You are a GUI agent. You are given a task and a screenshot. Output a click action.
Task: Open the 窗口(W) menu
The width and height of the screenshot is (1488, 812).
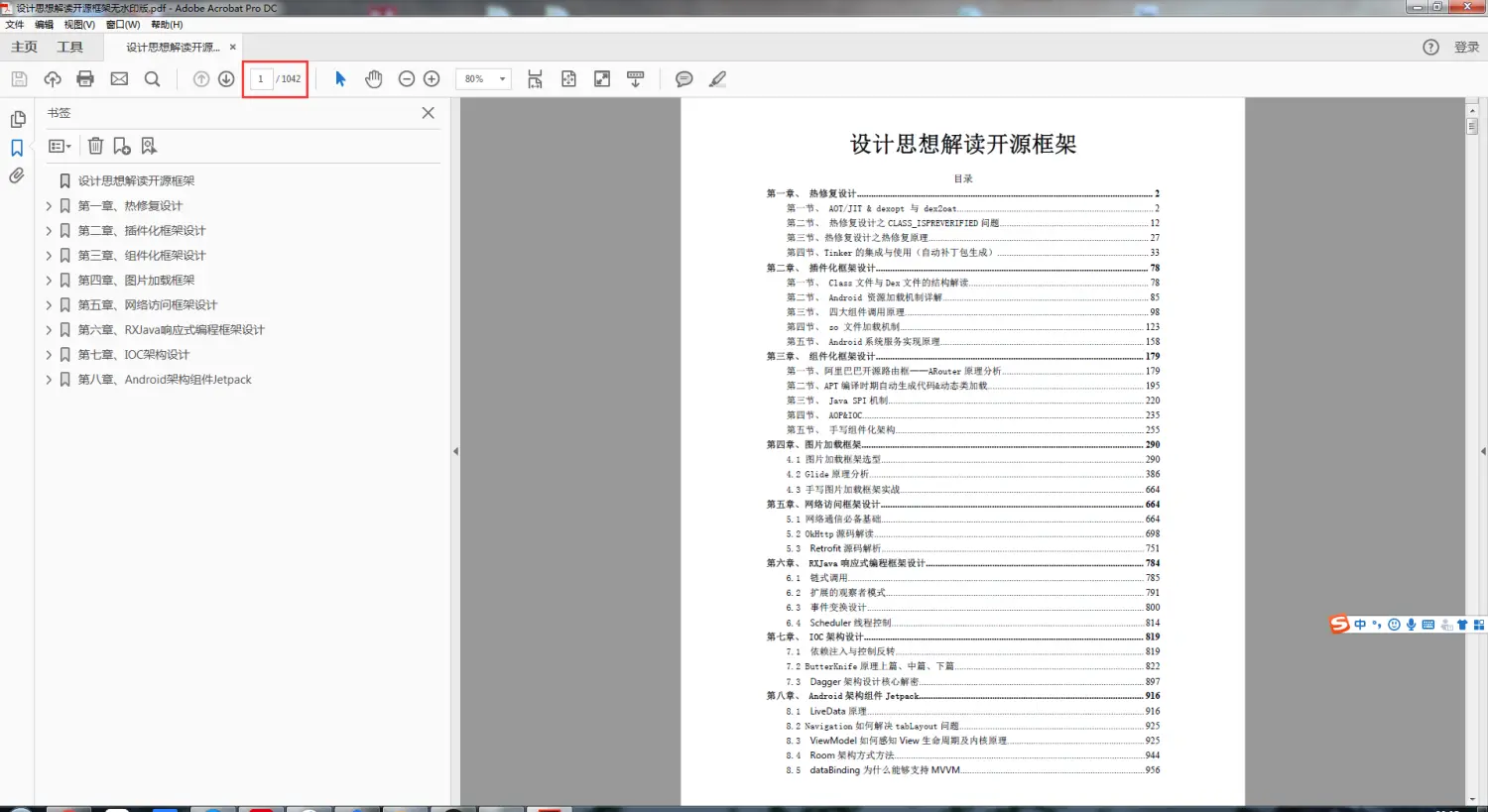(123, 25)
